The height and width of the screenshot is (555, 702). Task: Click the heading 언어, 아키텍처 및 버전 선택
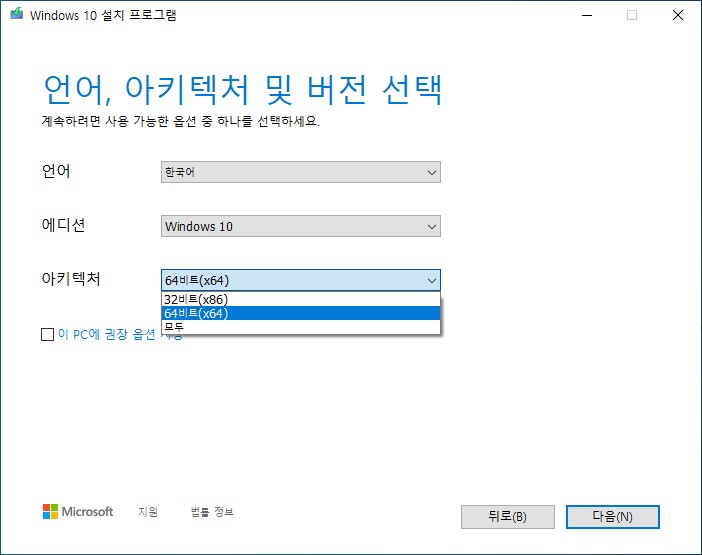tap(243, 90)
